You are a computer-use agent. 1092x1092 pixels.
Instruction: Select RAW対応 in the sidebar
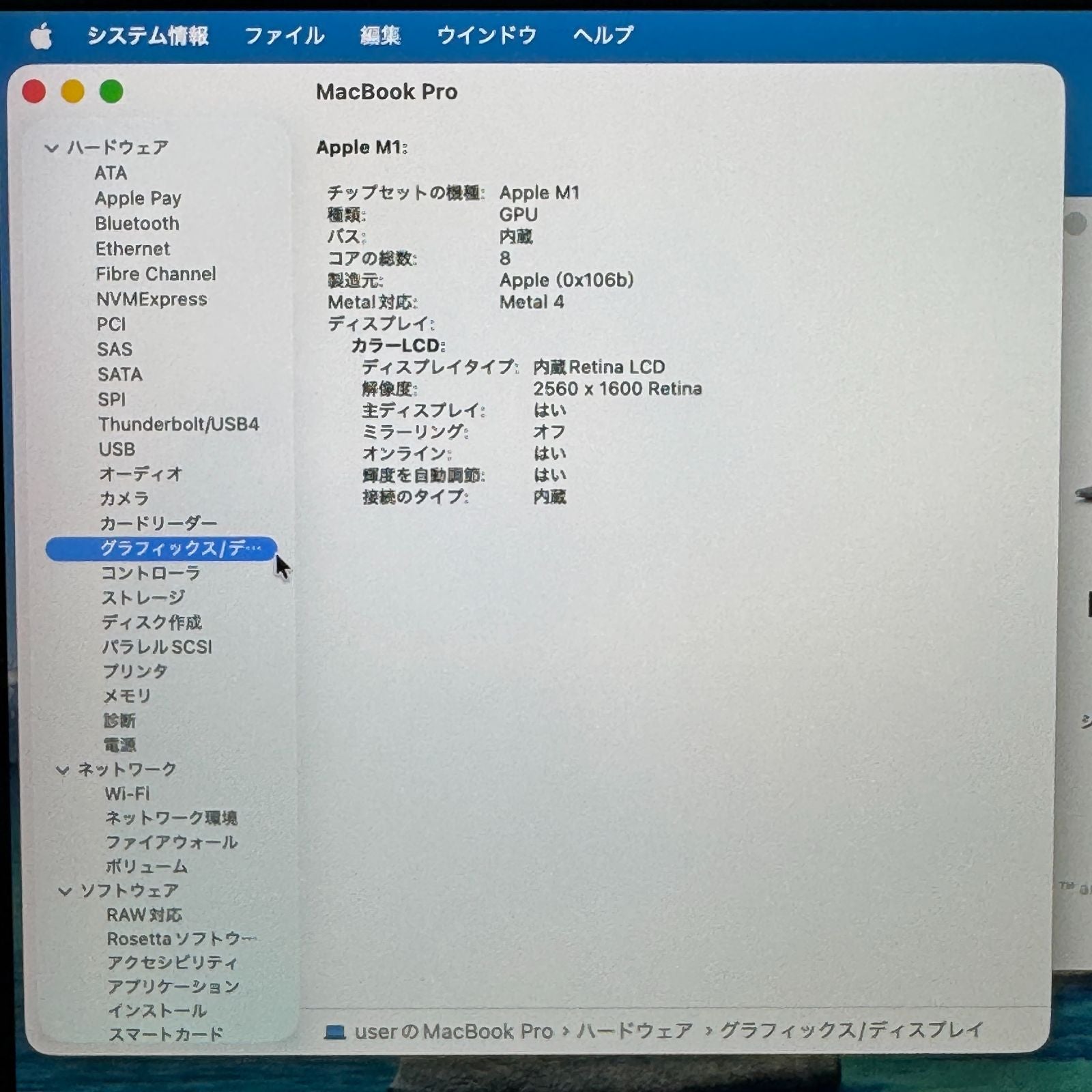pos(144,915)
